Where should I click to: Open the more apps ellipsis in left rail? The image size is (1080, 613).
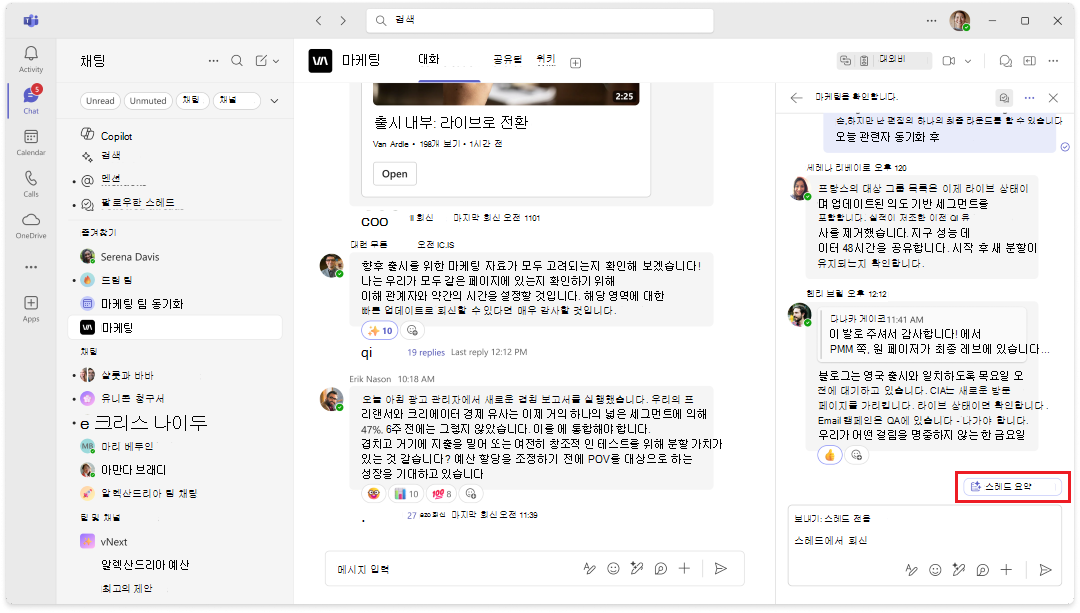pyautogui.click(x=31, y=267)
